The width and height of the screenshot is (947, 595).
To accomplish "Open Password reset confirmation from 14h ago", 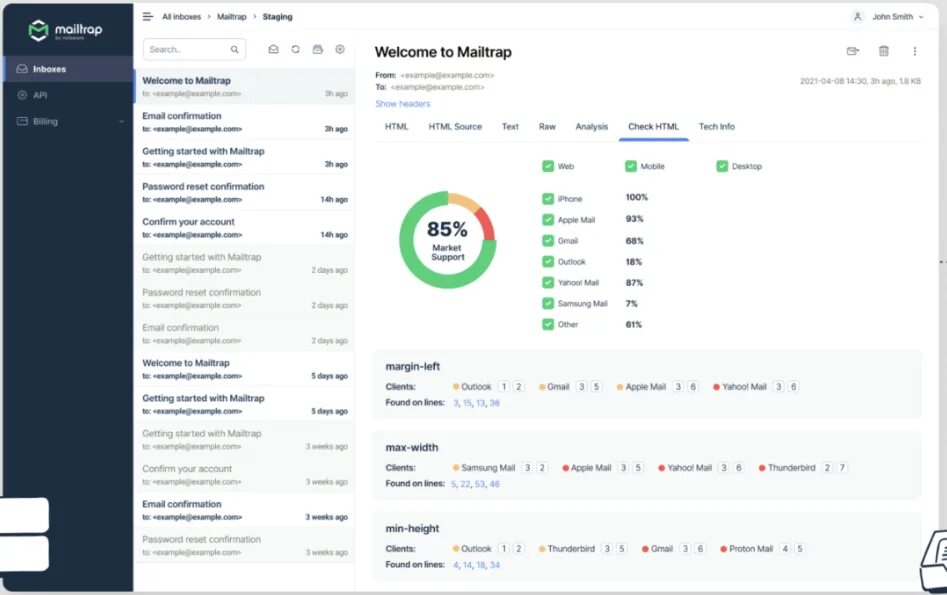I will [x=244, y=192].
